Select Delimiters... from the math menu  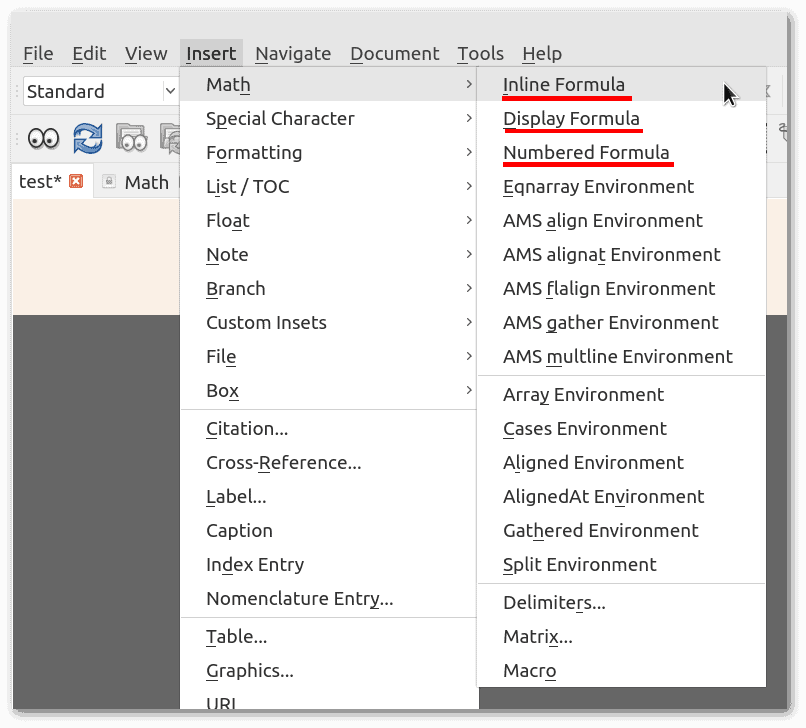click(554, 603)
